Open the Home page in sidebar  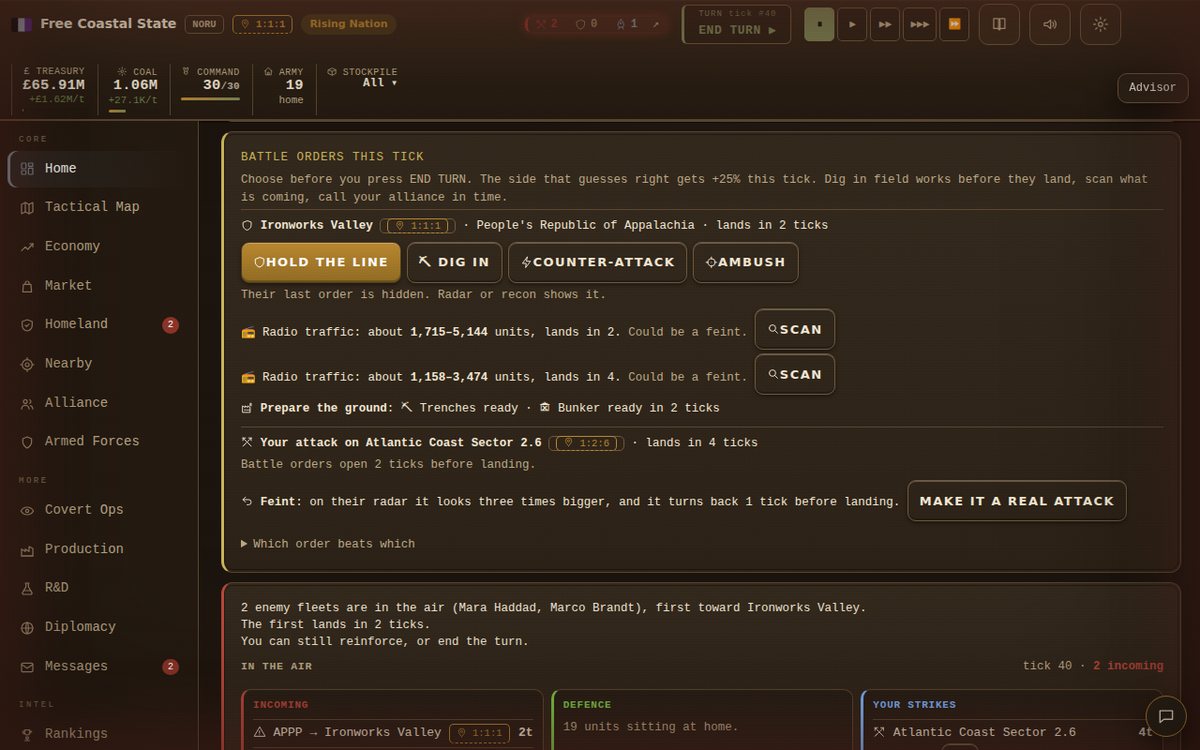(99, 168)
